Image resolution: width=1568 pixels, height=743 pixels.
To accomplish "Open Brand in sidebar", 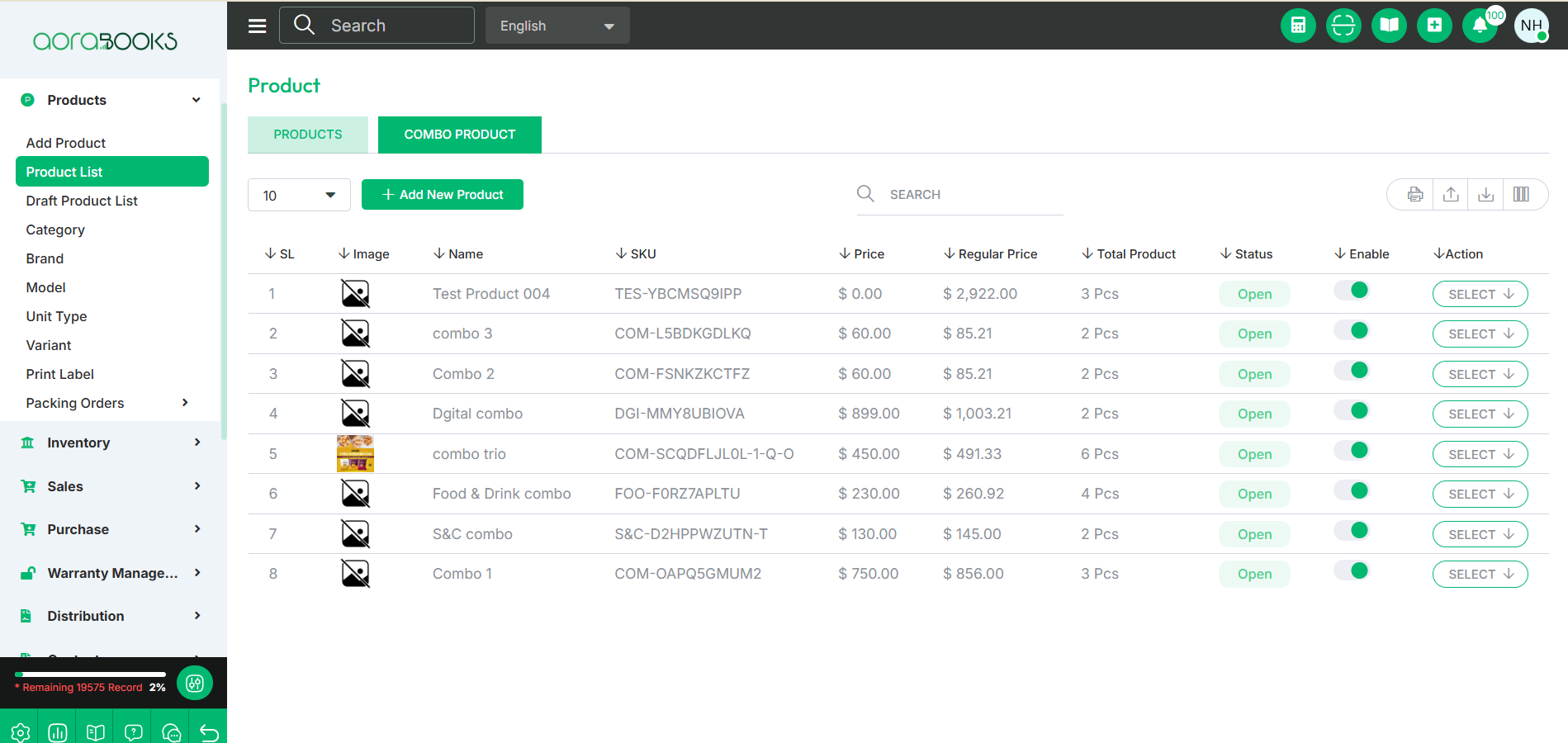I will coord(45,258).
